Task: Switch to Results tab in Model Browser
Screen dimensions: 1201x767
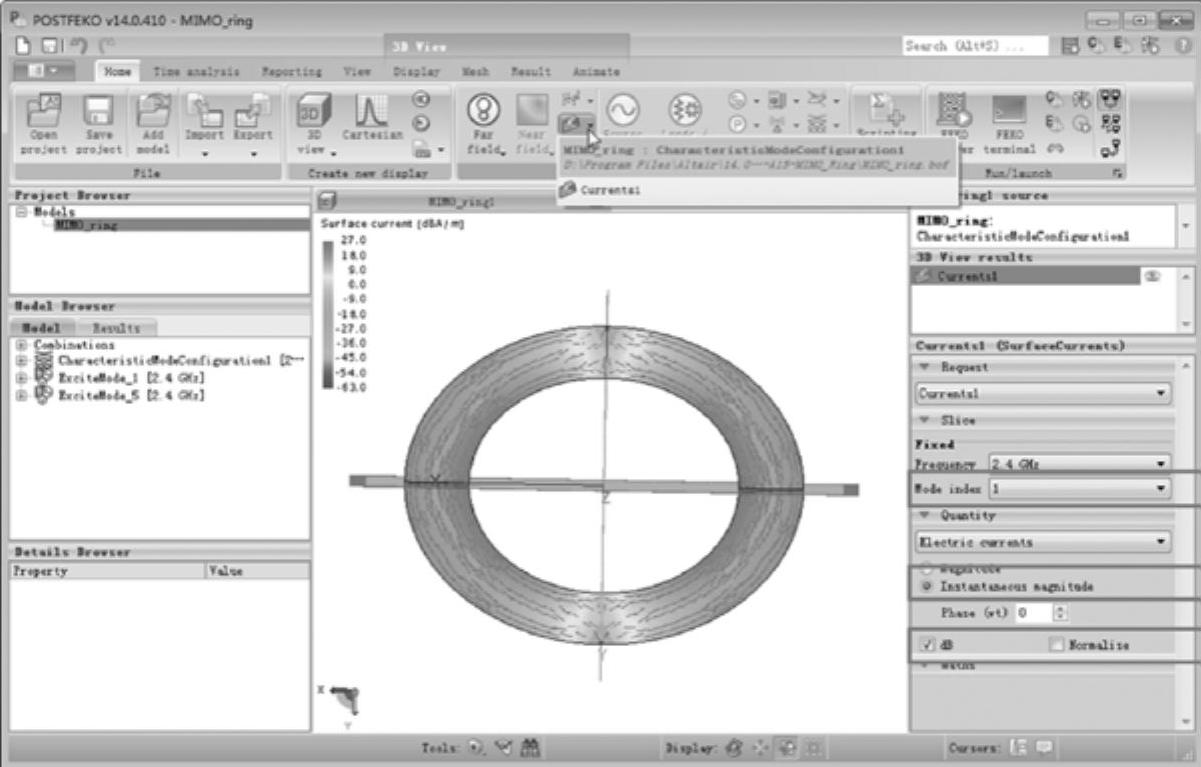Action: click(117, 327)
